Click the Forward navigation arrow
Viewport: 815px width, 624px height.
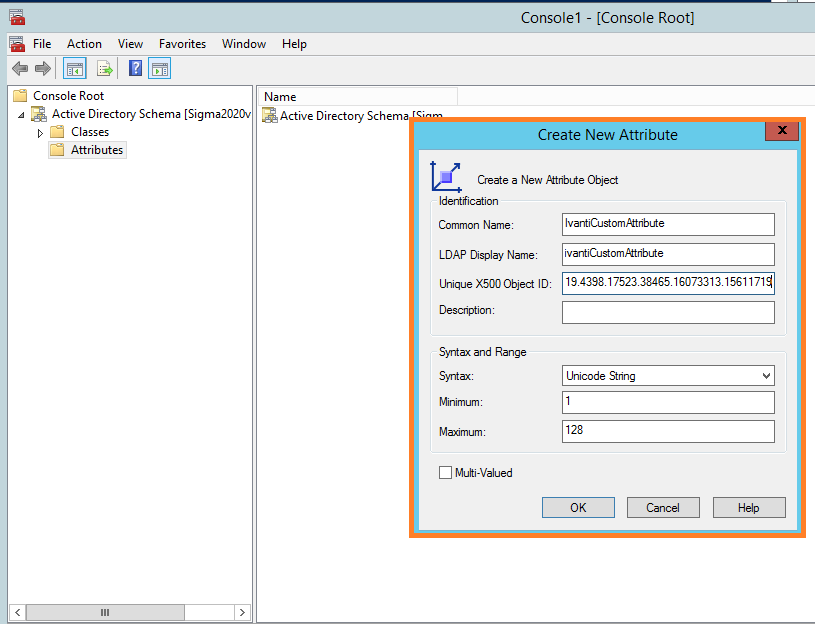point(41,68)
